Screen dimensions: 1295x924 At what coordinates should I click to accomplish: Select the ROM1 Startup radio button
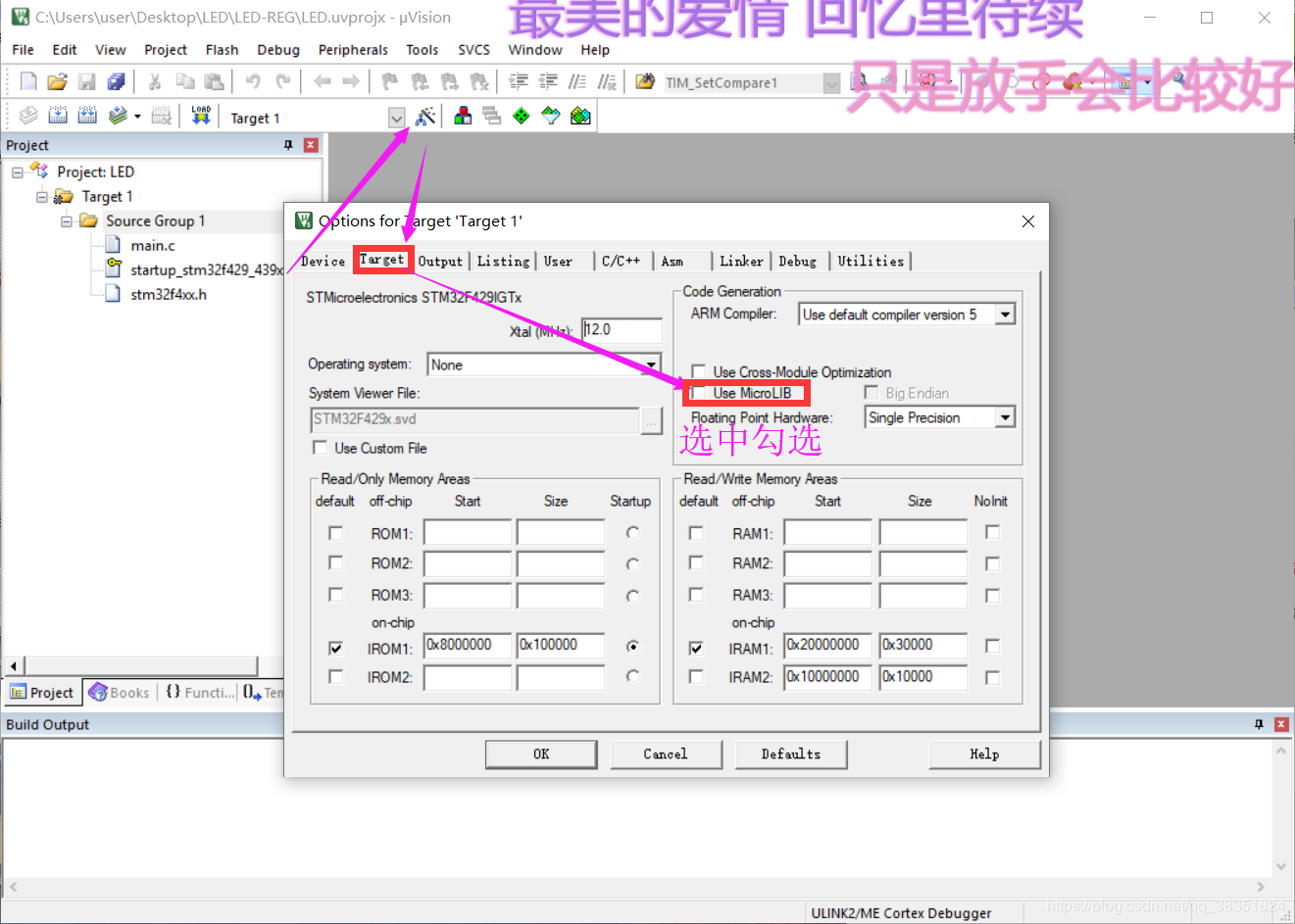pyautogui.click(x=632, y=533)
